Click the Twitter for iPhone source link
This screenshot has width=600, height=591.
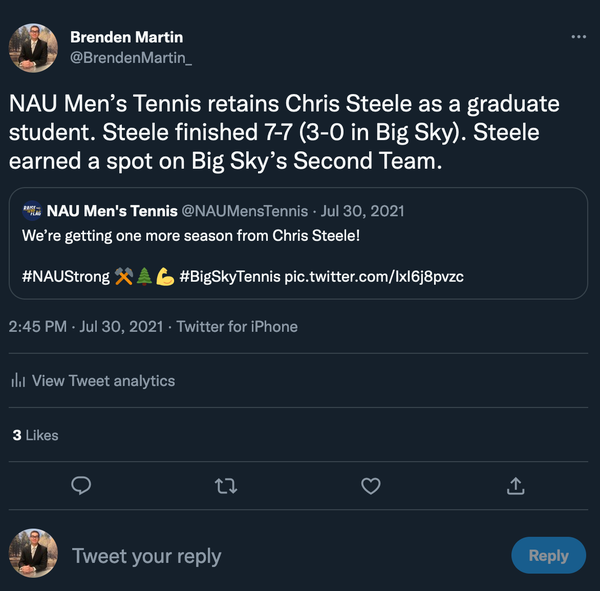237,327
